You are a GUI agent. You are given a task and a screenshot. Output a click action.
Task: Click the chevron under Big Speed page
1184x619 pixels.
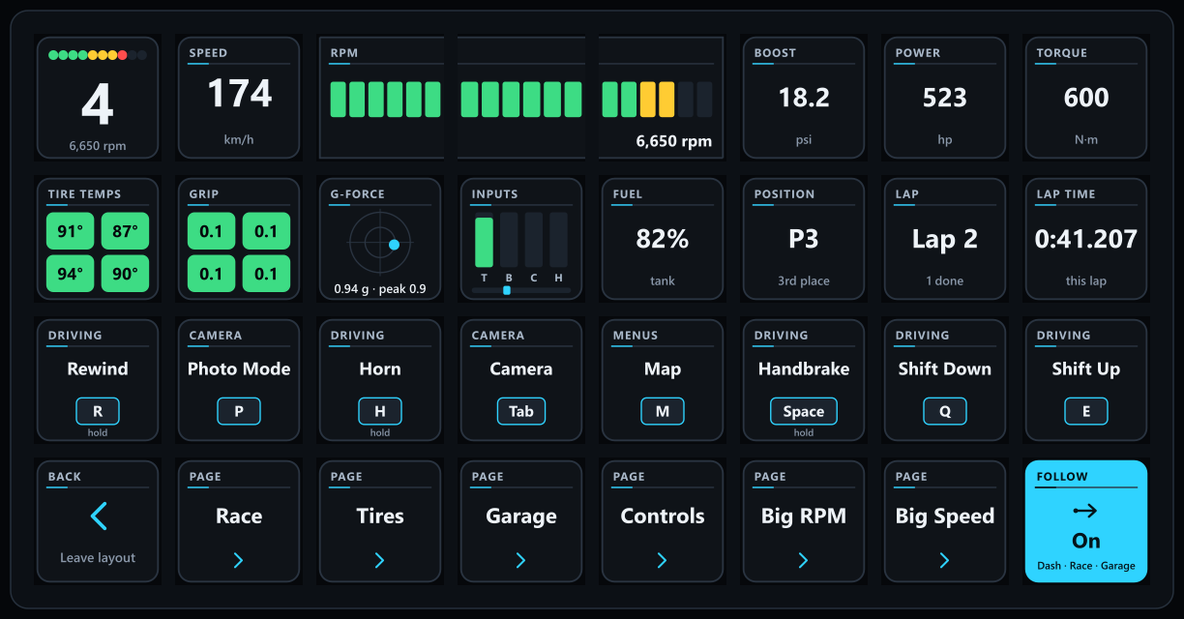945,560
